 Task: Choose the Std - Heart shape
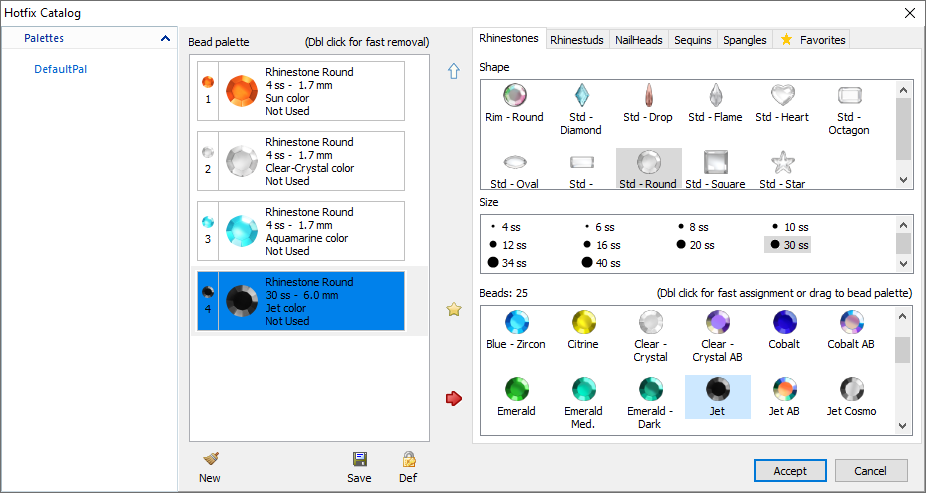click(x=782, y=103)
